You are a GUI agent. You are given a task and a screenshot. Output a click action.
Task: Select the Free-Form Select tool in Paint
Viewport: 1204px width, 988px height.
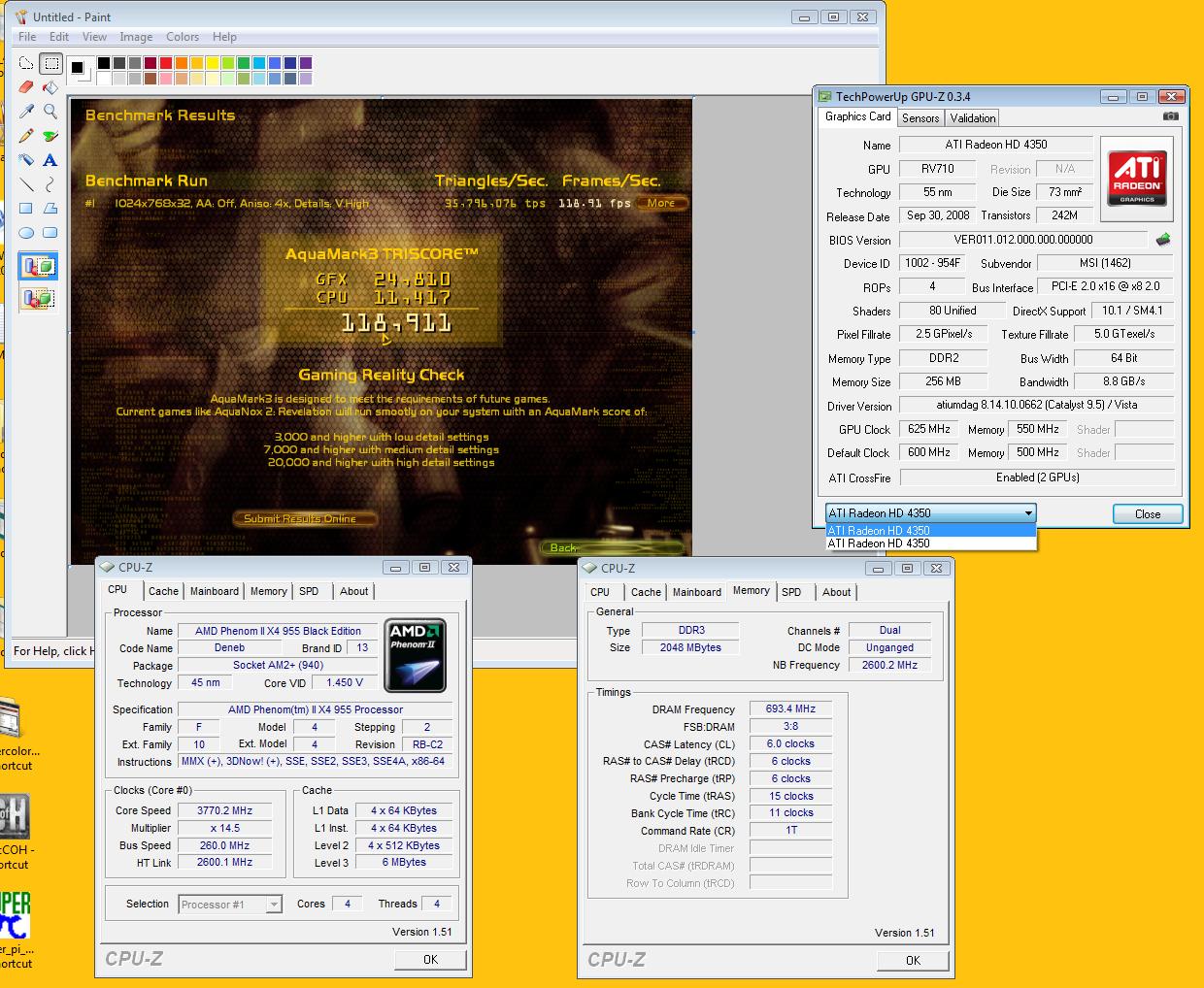click(x=26, y=64)
